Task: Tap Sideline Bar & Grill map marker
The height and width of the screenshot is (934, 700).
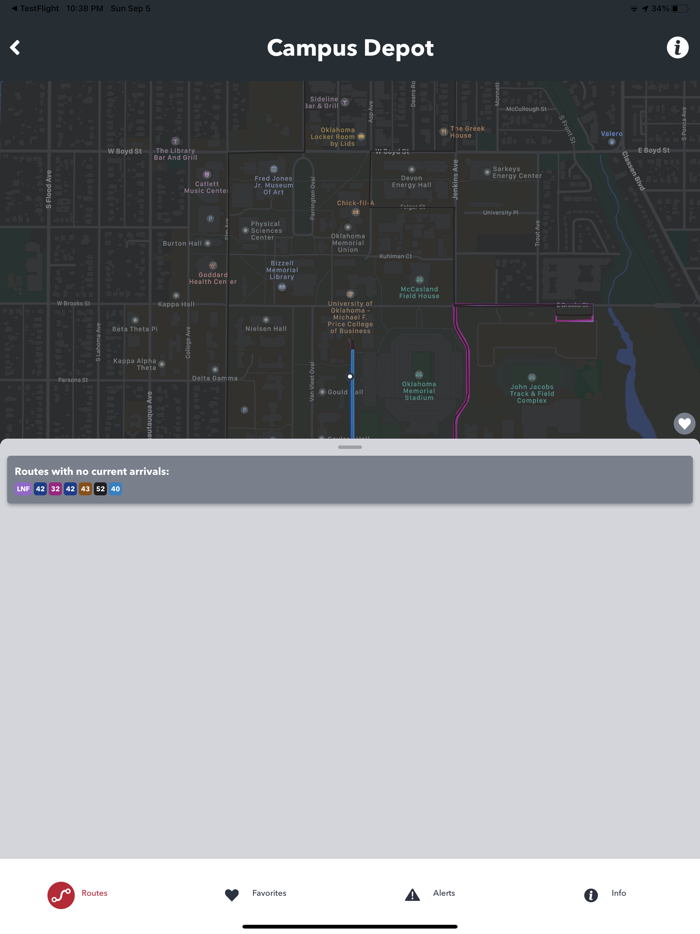Action: tap(344, 102)
